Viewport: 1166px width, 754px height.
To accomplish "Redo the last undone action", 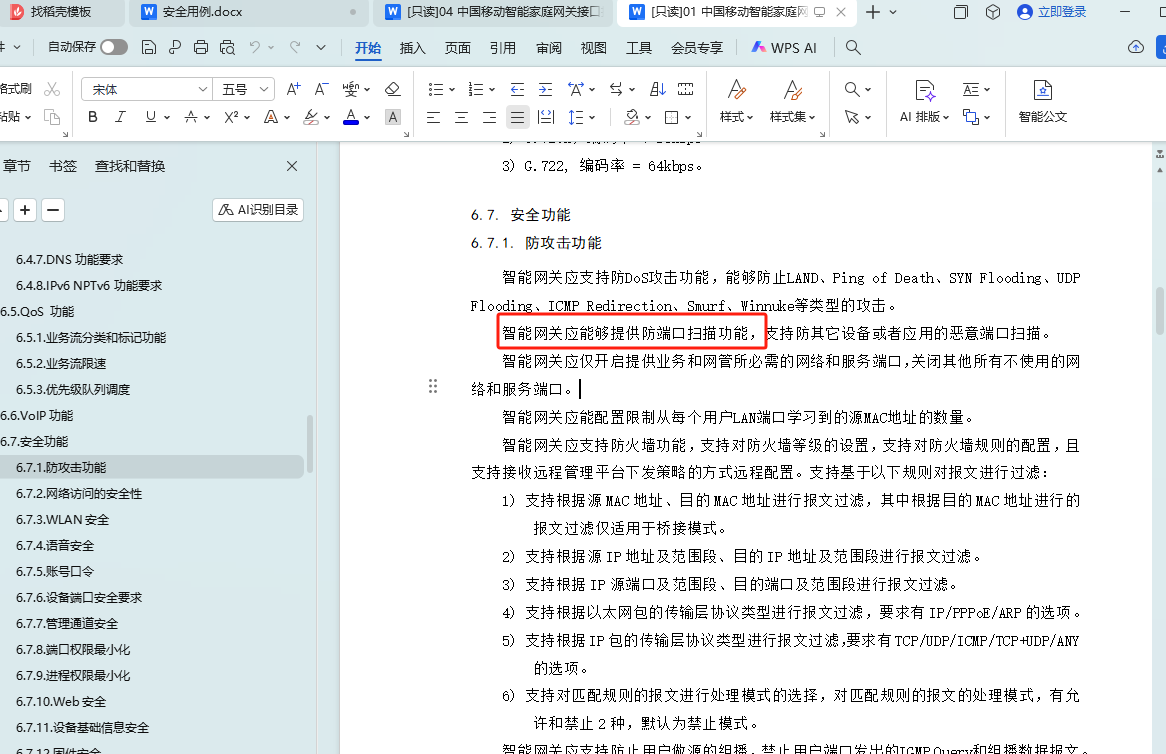I will [x=294, y=48].
